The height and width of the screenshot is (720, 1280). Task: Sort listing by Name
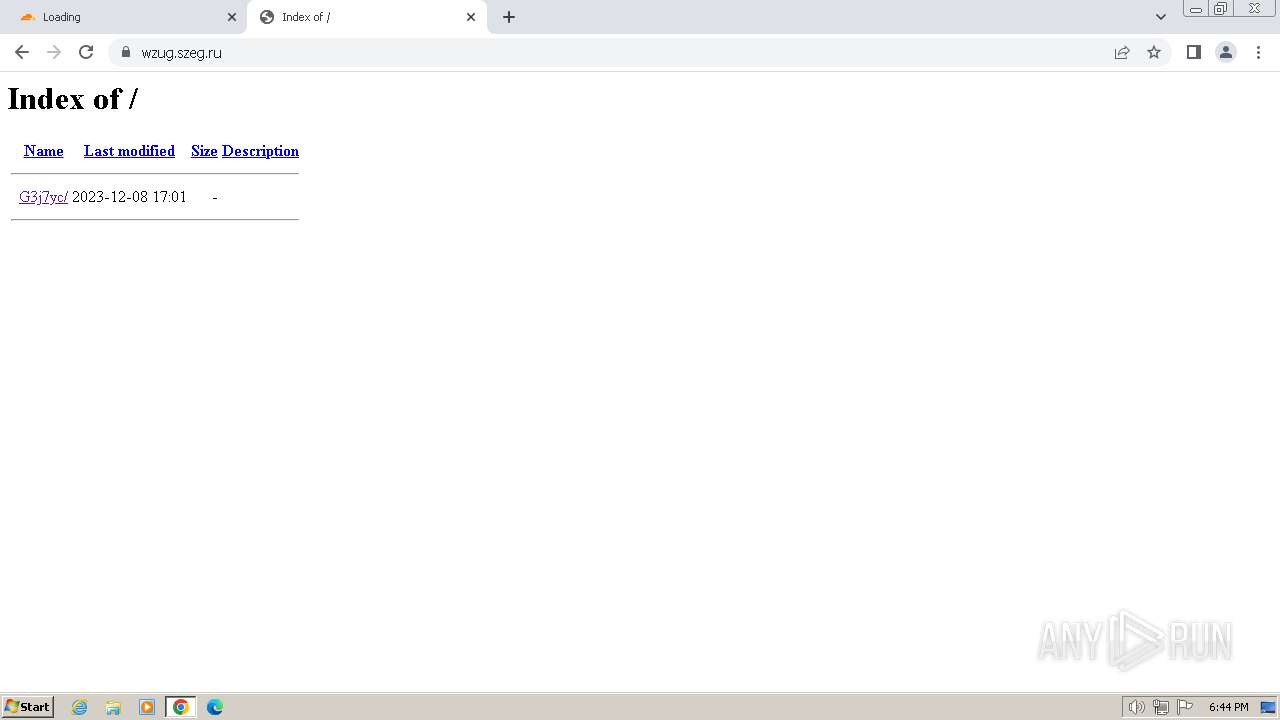point(44,151)
